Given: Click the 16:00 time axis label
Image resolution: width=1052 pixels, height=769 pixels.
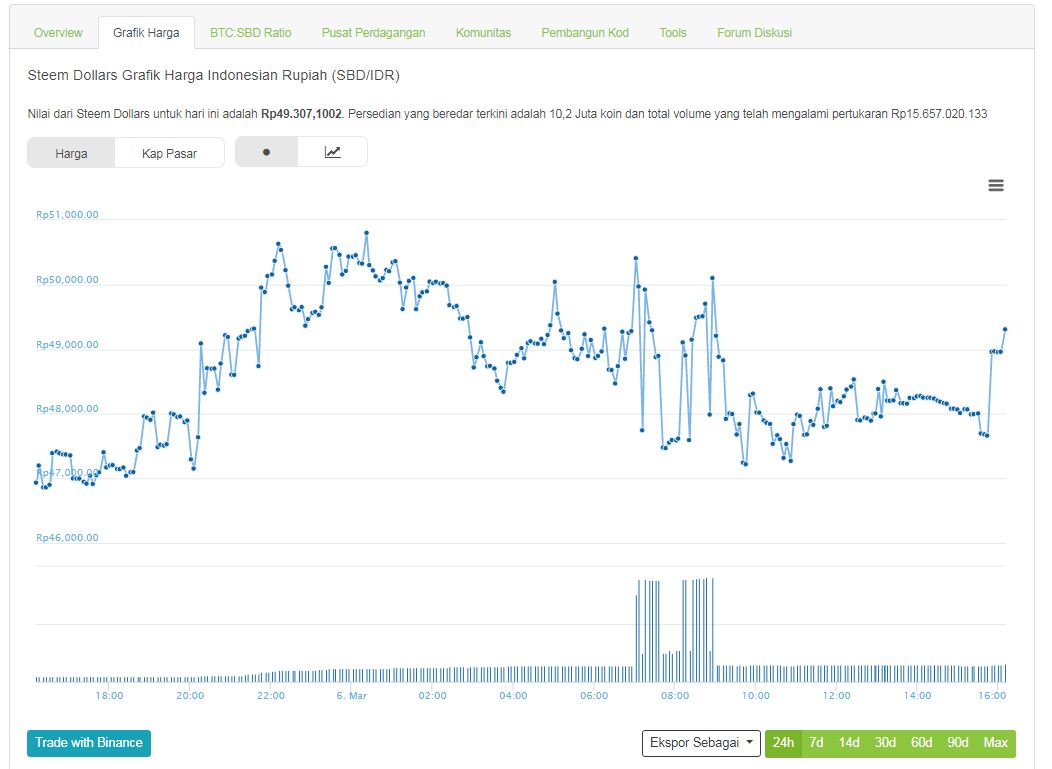Looking at the screenshot, I should pyautogui.click(x=992, y=696).
